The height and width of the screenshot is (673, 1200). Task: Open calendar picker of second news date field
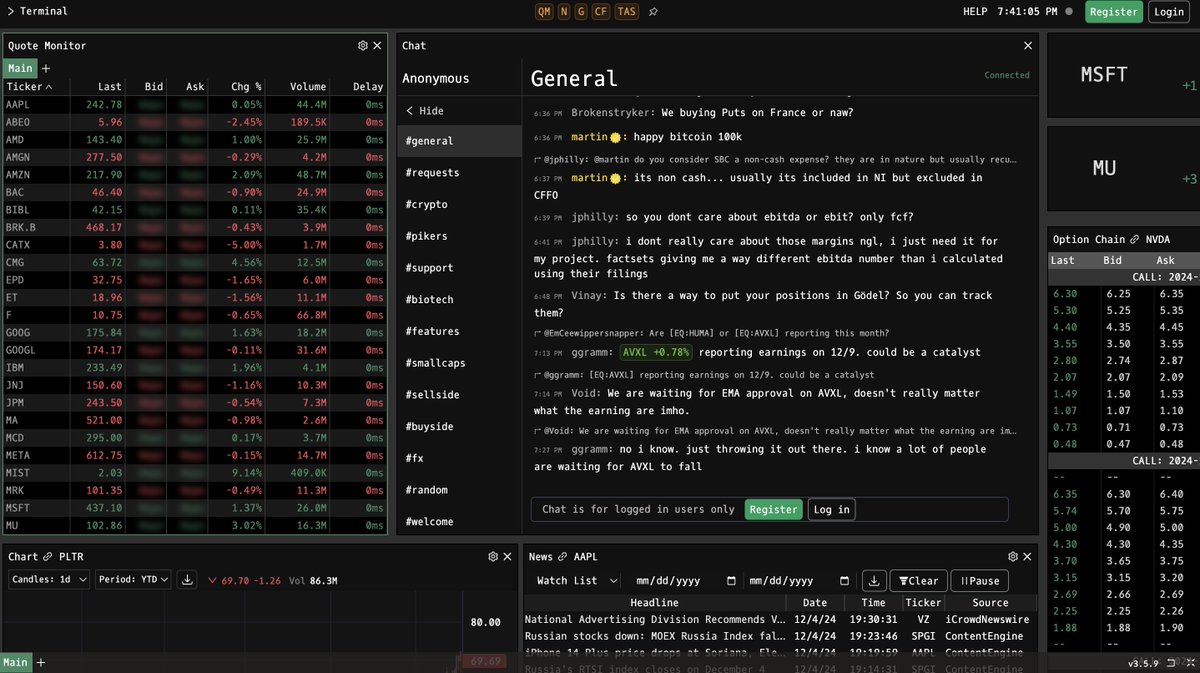click(844, 581)
